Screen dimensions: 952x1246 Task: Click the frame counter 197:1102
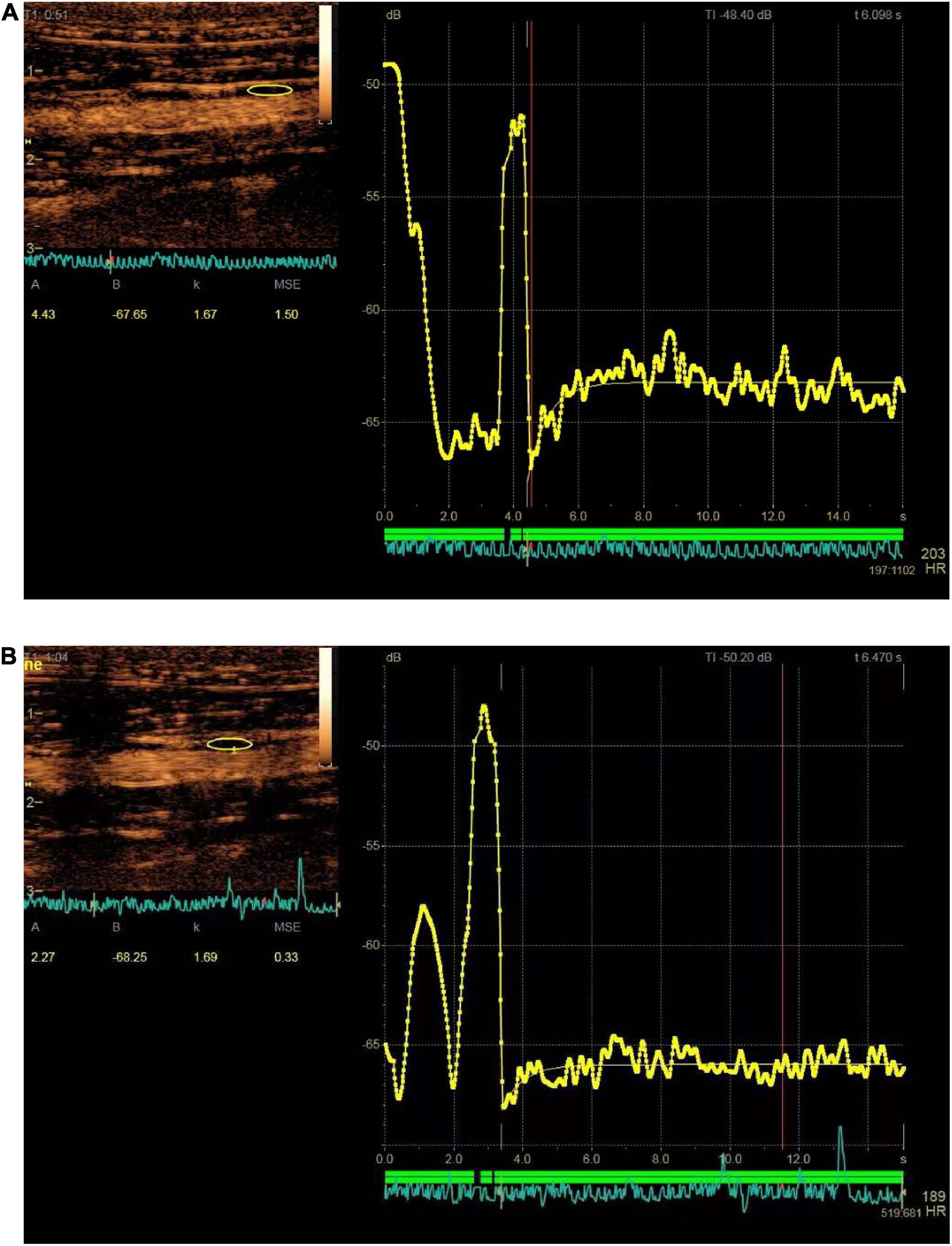892,571
